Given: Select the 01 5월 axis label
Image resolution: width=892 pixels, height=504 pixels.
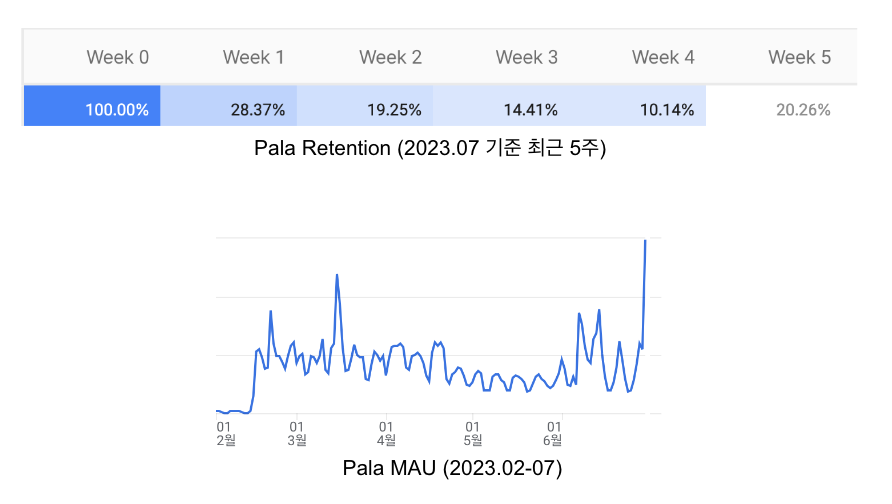Looking at the screenshot, I should (473, 433).
